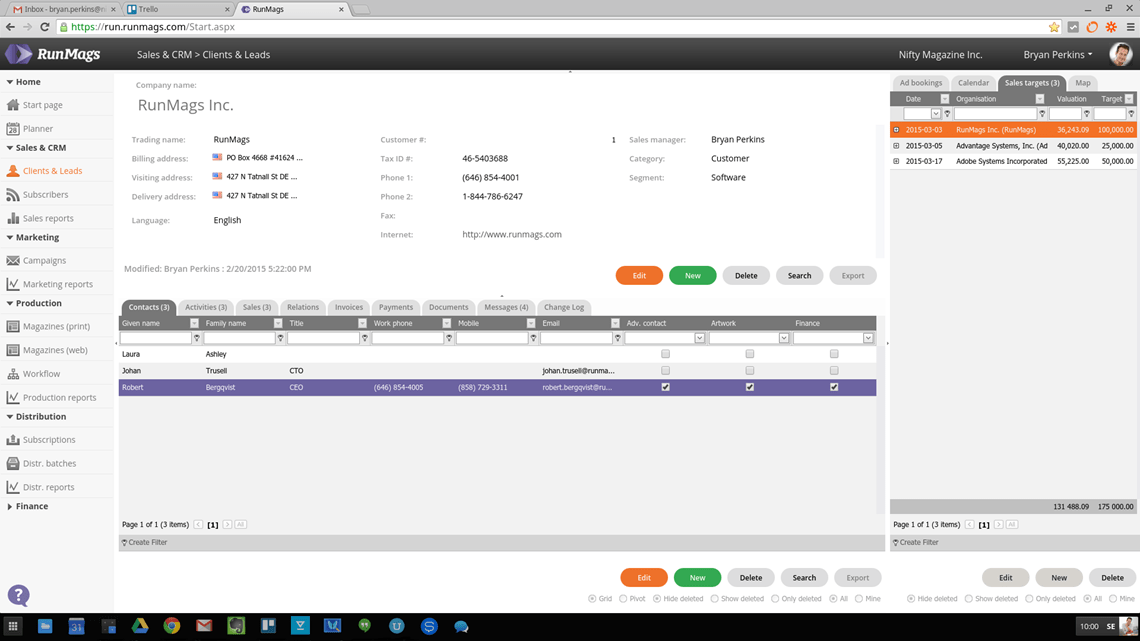Bookmark the page with the star icon
1140x641 pixels.
1054,27
